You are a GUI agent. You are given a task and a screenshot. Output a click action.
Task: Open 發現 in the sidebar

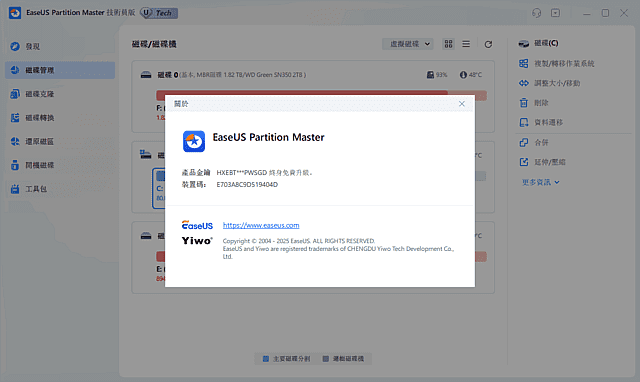[60, 47]
